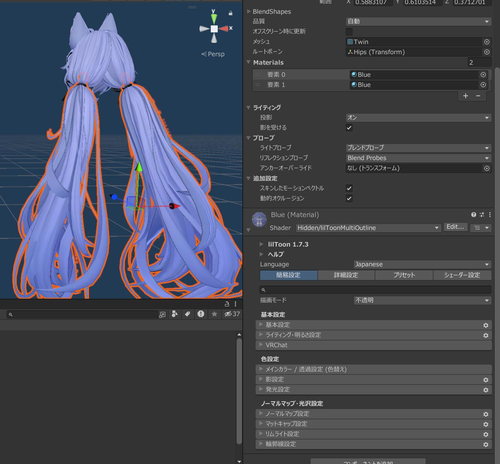Switch to the シェーダー設定 tab

pyautogui.click(x=462, y=275)
